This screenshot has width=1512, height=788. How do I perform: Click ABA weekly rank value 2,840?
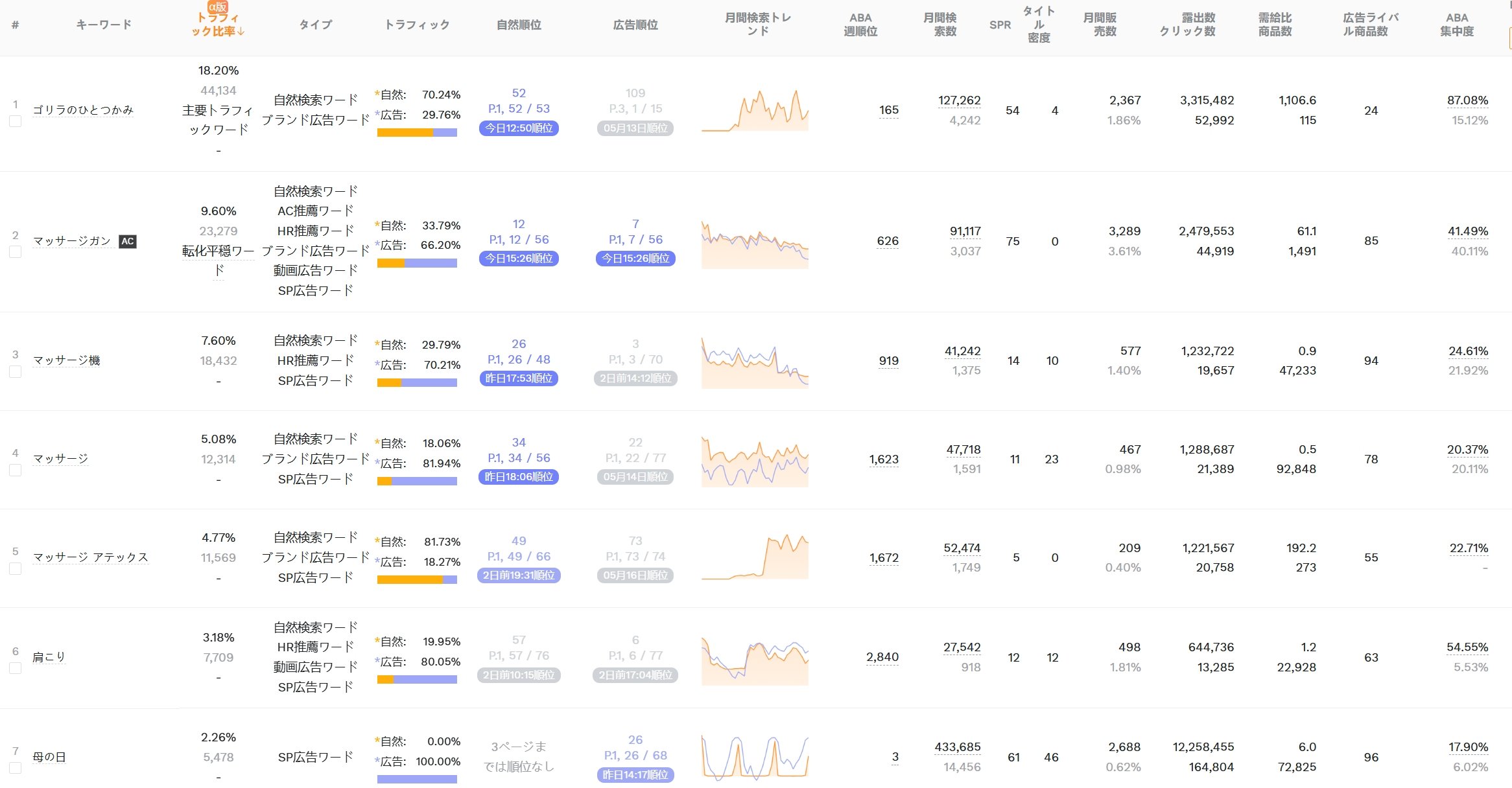[x=882, y=657]
